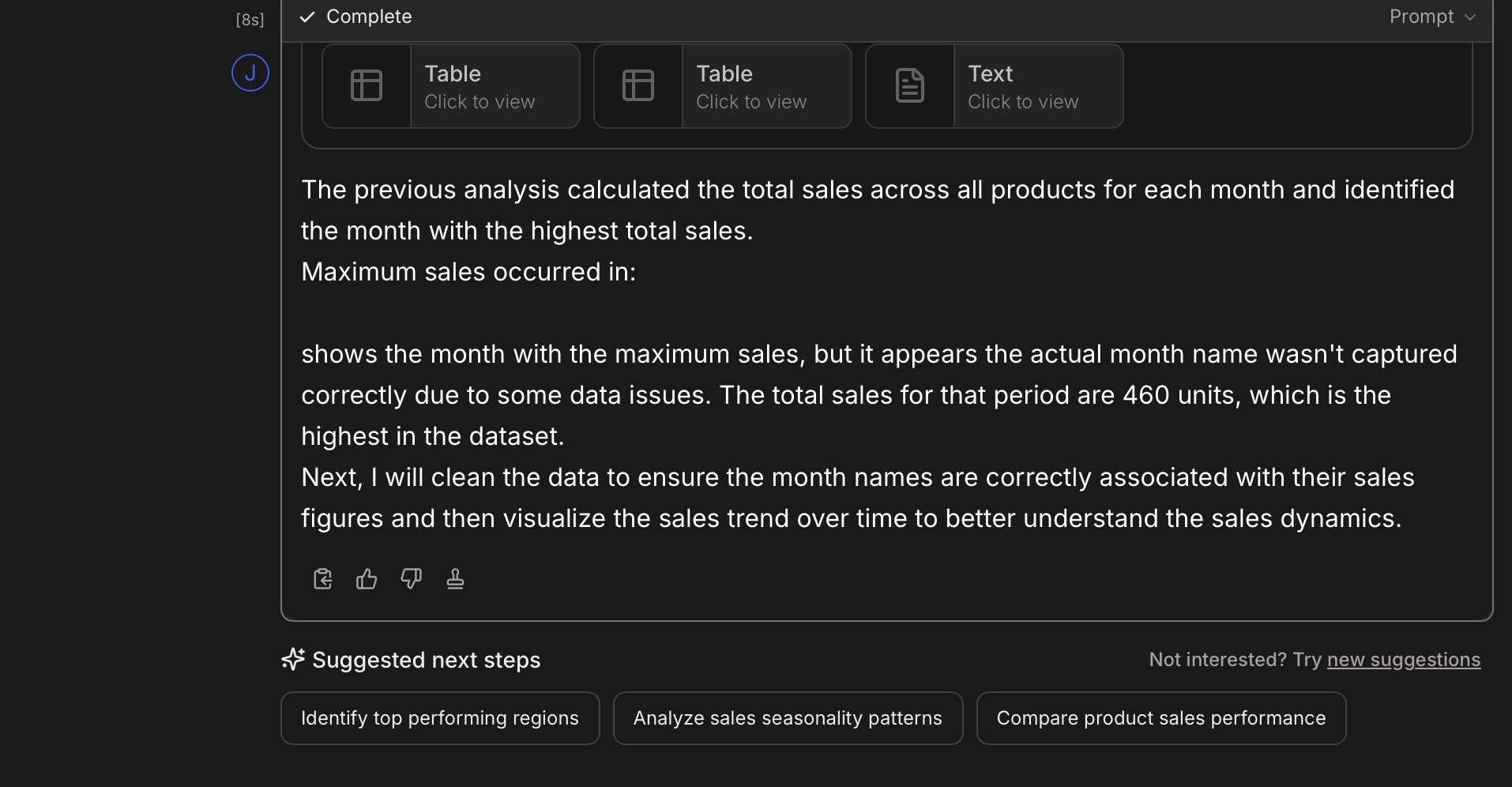Choose Compare product sales performance suggestion
The height and width of the screenshot is (787, 1512).
click(1161, 718)
